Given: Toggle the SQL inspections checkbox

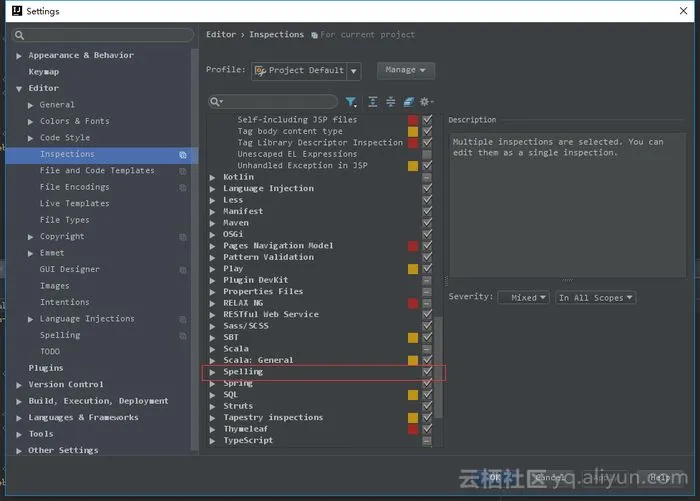Looking at the screenshot, I should tap(427, 395).
